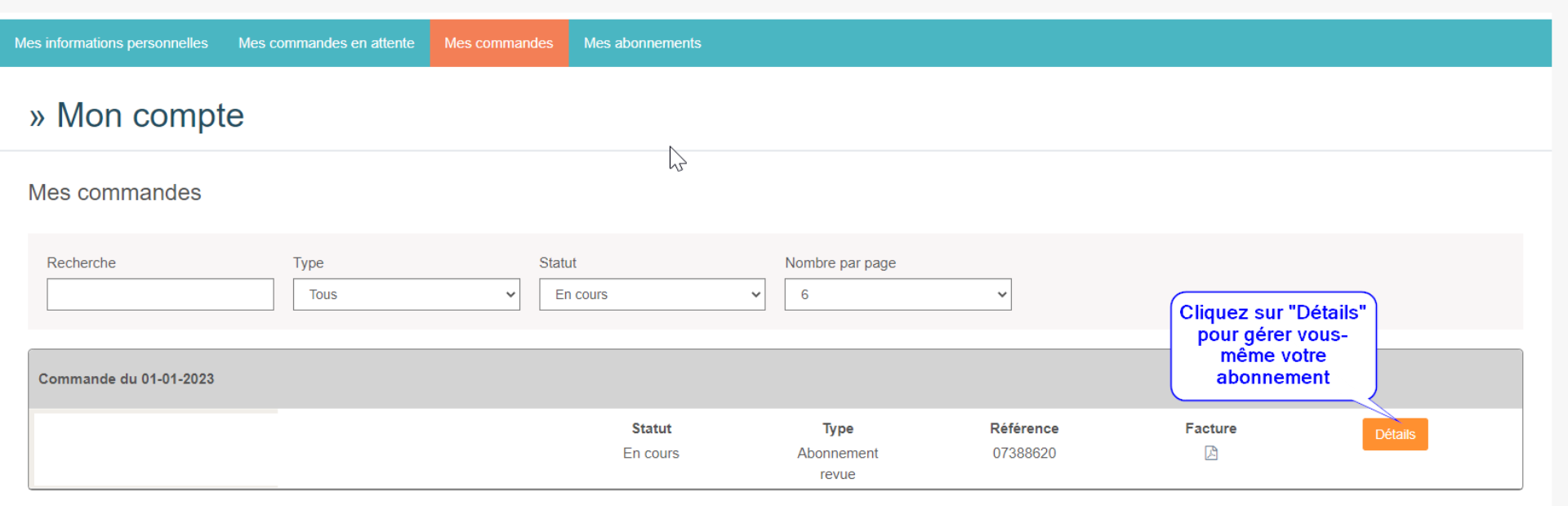Click the Mes commandes section heading
1568x506 pixels.
coord(114,193)
